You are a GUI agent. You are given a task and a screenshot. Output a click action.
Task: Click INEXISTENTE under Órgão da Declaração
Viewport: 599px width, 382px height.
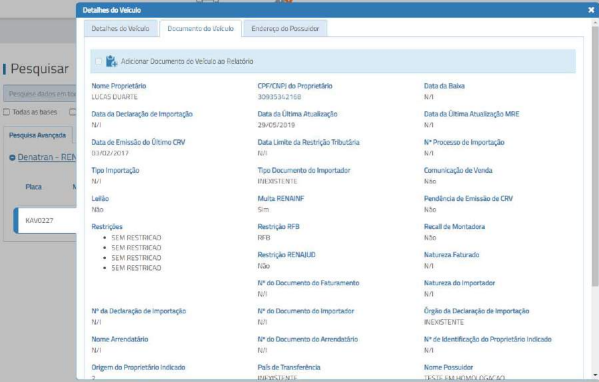click(444, 322)
